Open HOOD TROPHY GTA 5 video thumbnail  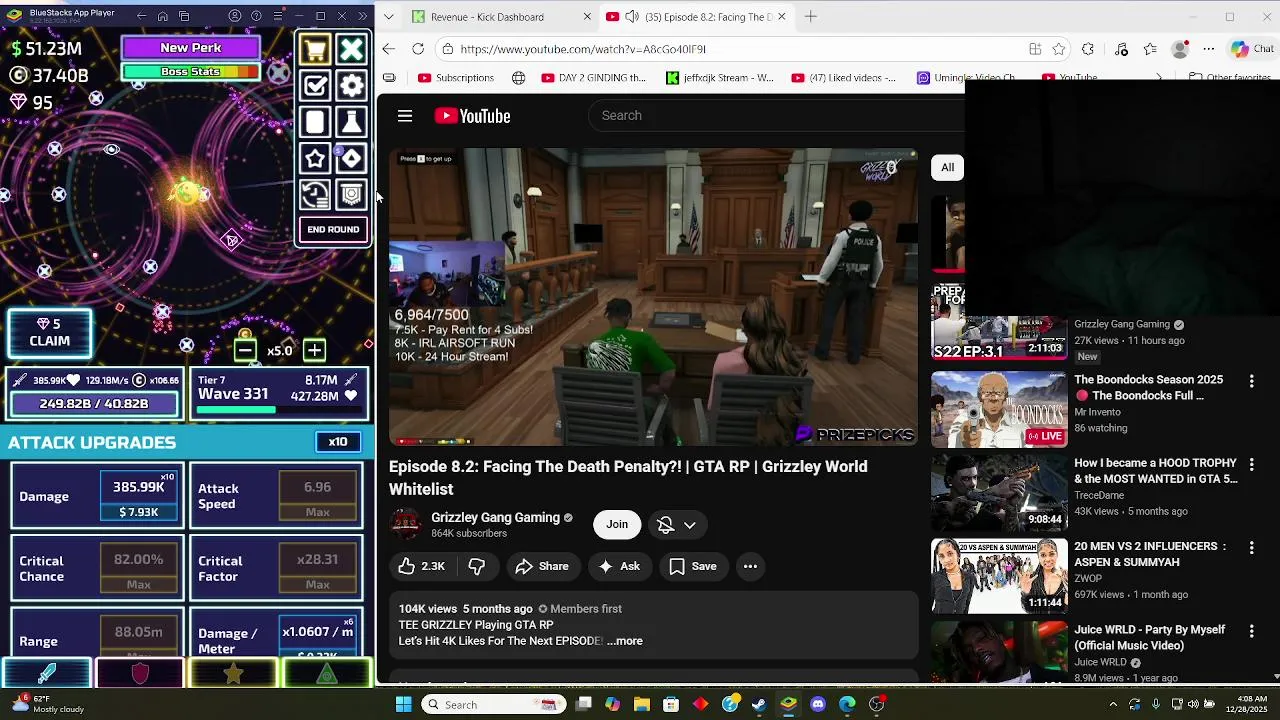999,492
